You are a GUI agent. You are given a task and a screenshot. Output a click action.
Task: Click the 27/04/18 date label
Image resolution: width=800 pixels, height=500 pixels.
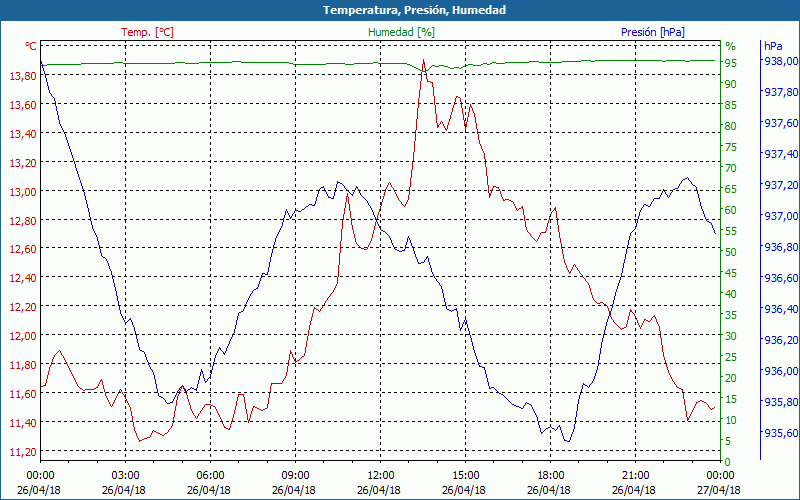pos(718,490)
